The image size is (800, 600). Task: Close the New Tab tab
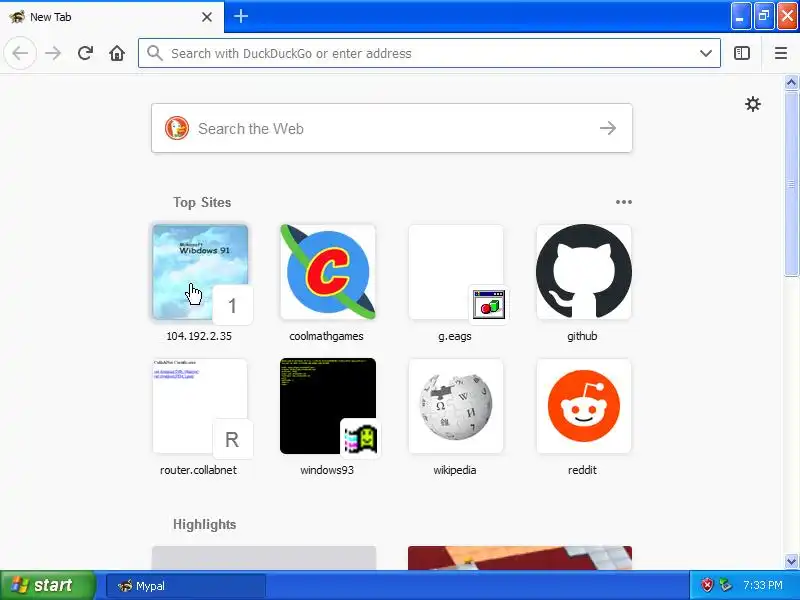(207, 17)
